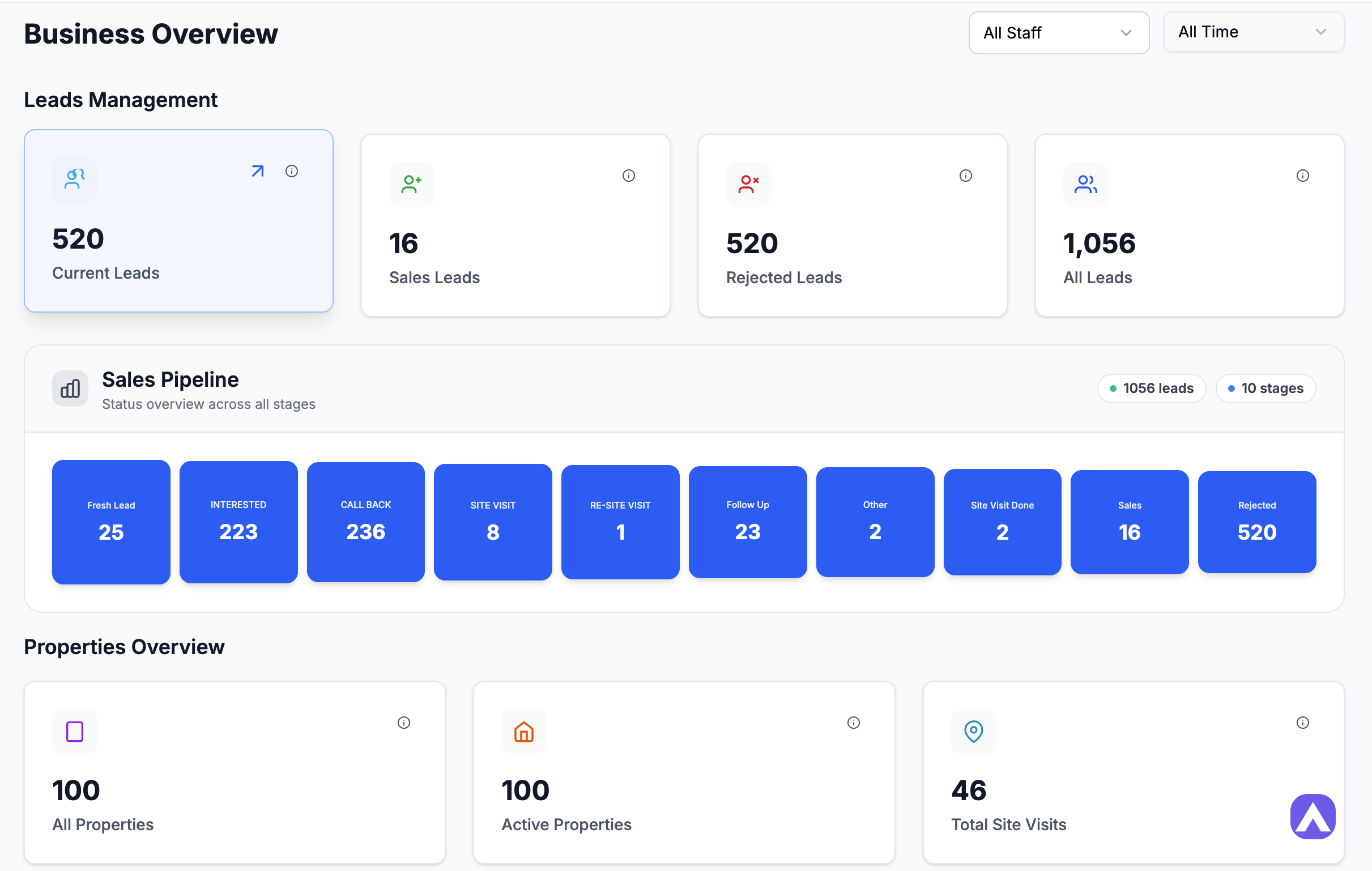Click the info icon on Total Site Visits card
Image resolution: width=1372 pixels, height=871 pixels.
[x=1302, y=722]
